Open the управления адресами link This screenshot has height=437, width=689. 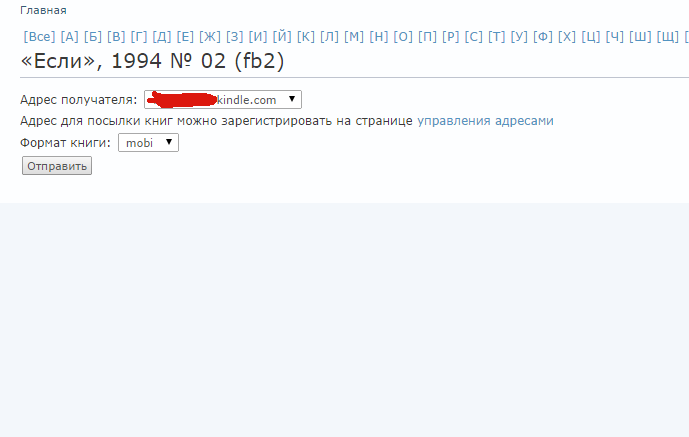point(485,121)
